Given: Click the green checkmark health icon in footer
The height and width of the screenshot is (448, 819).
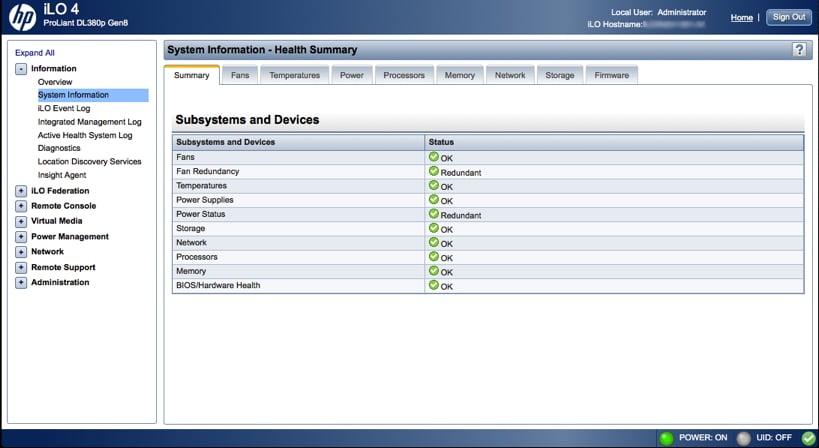Looking at the screenshot, I should (x=809, y=438).
